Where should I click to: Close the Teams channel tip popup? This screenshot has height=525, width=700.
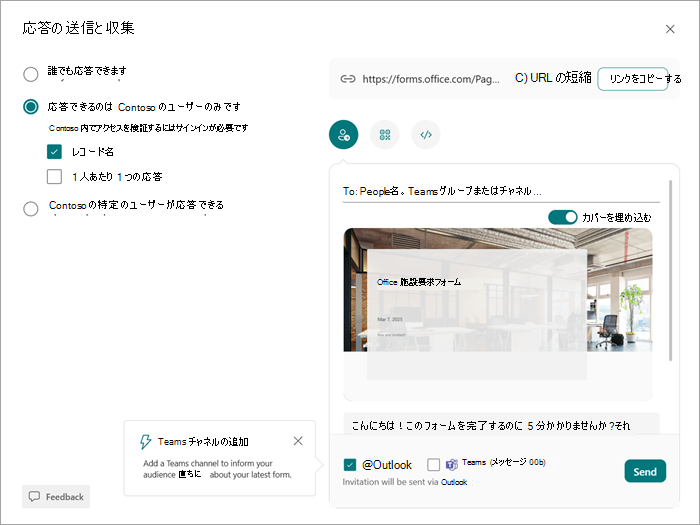(x=298, y=441)
